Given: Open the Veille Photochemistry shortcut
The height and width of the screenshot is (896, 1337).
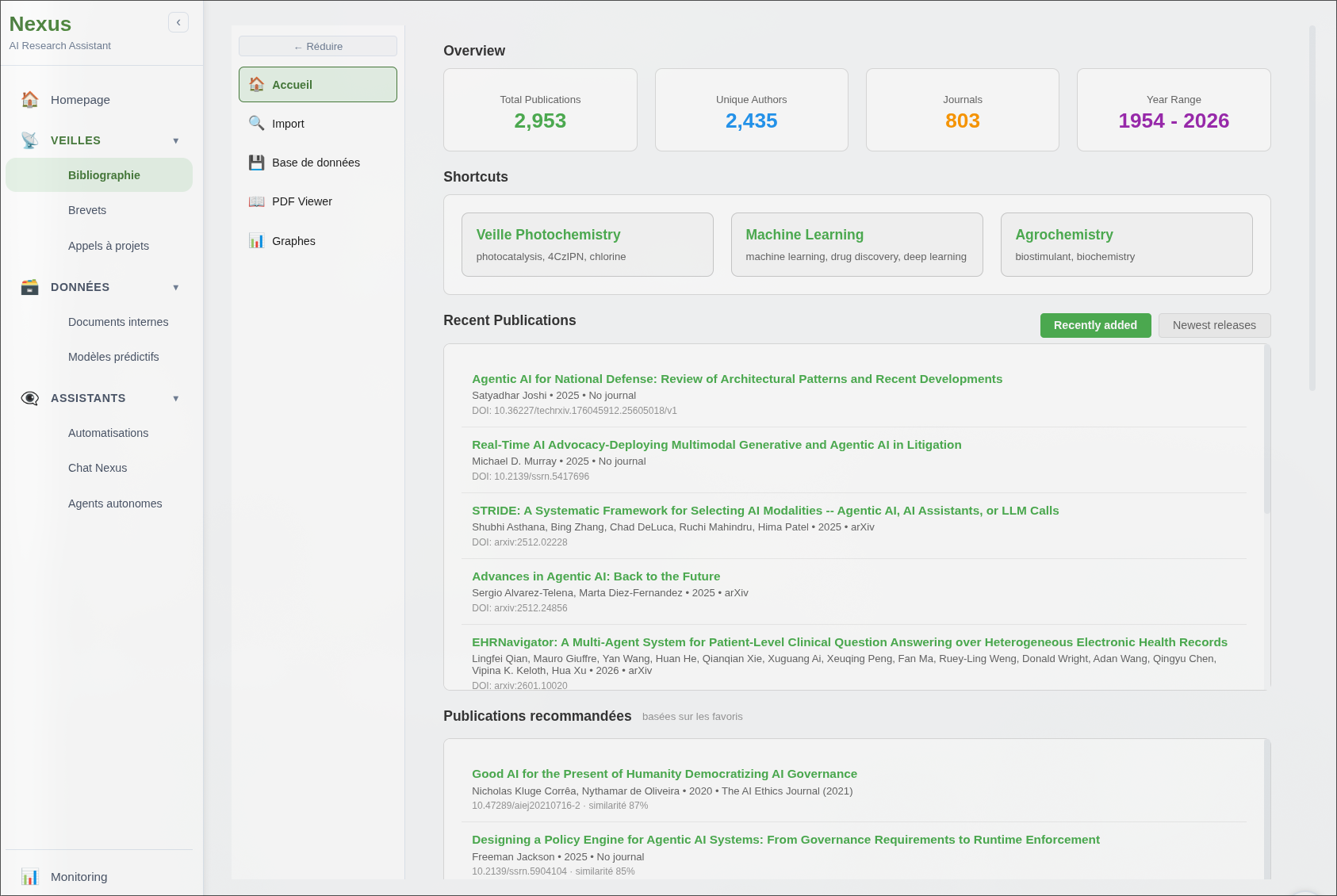Looking at the screenshot, I should pyautogui.click(x=588, y=244).
